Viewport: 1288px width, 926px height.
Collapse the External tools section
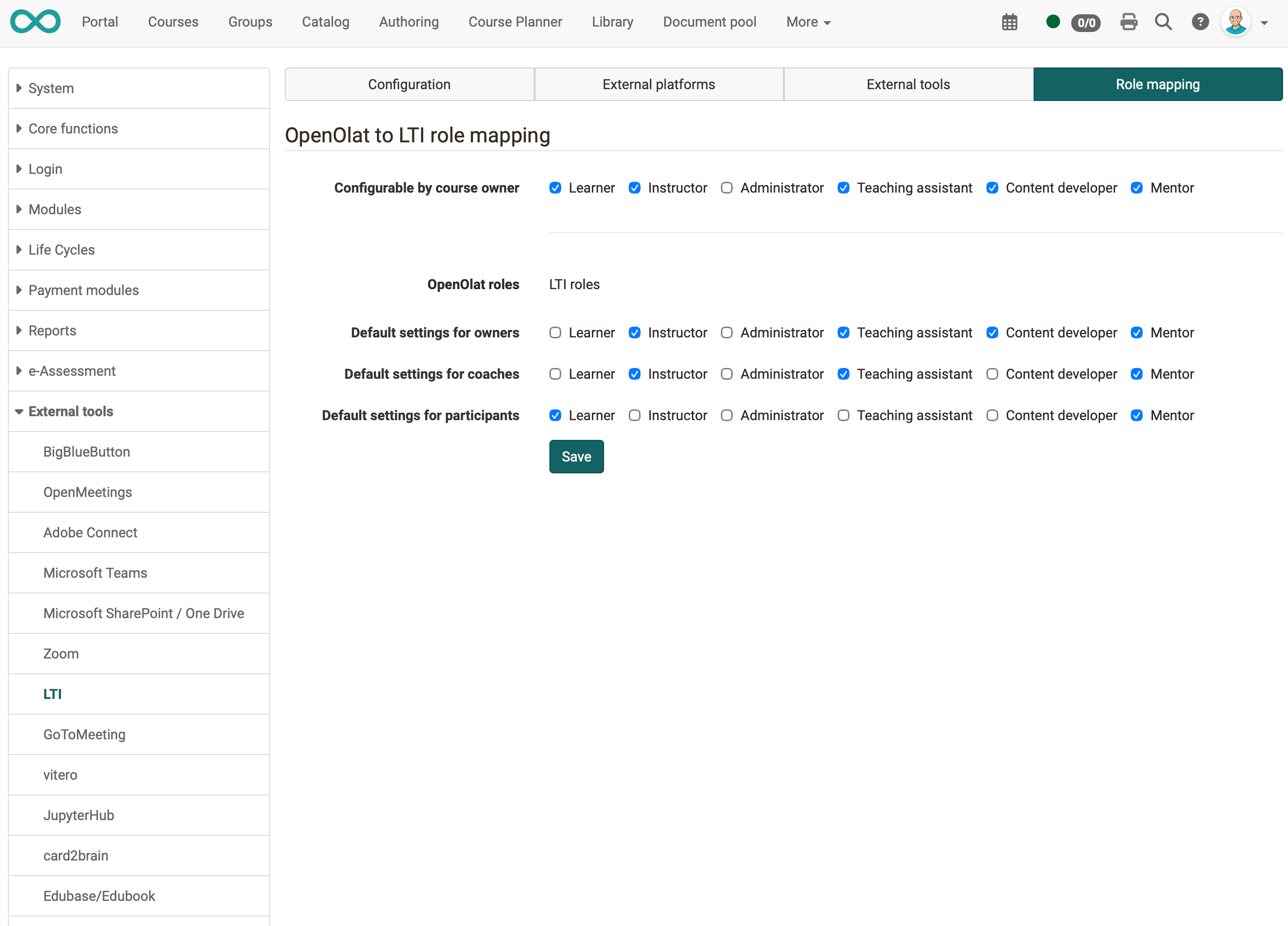(70, 411)
